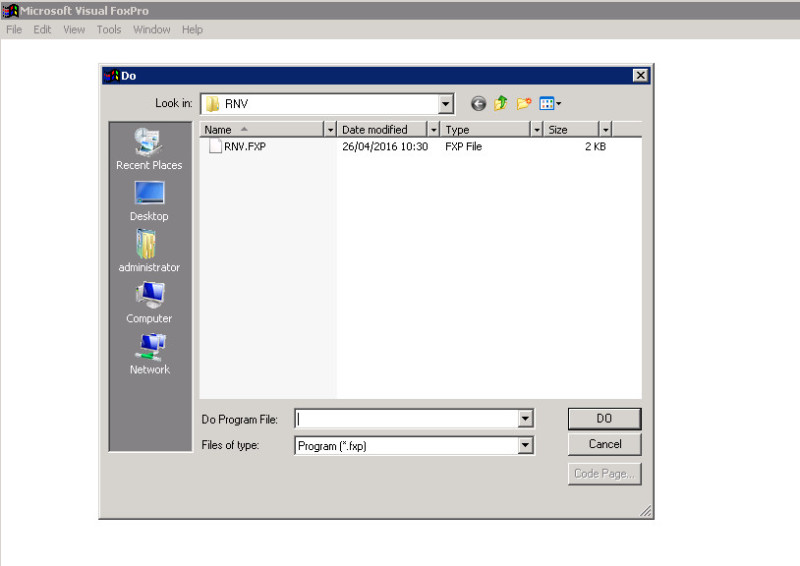Focus the Do Program File field
Viewport: 800px width, 566px height.
[x=407, y=419]
